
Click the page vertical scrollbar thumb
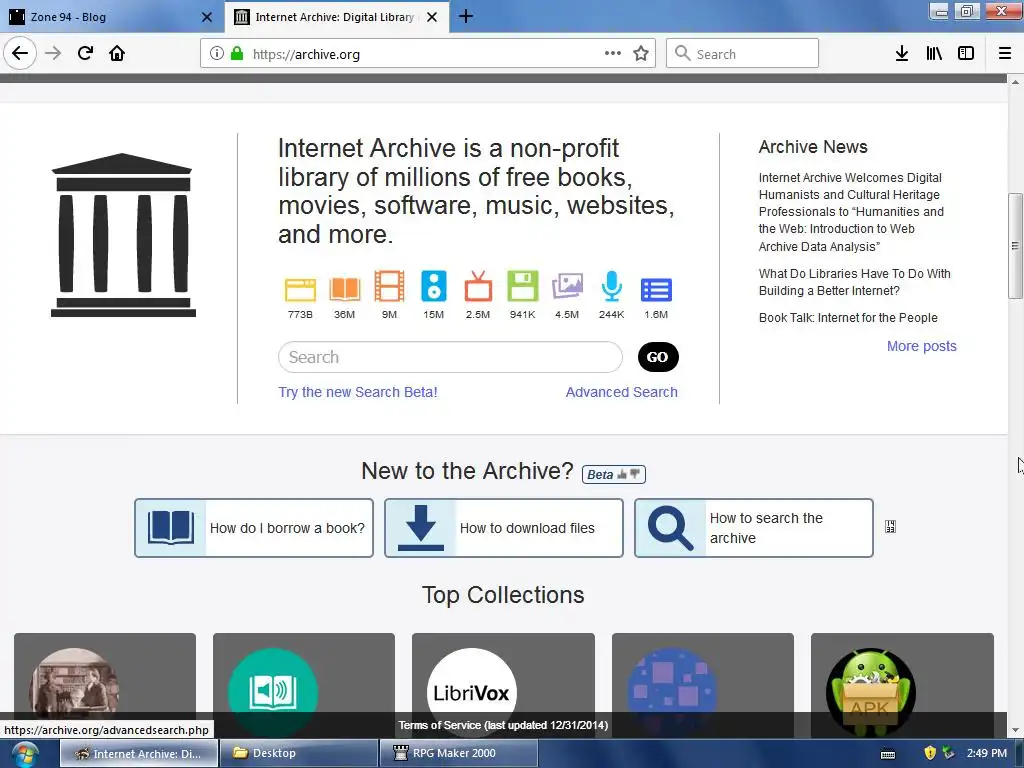coord(1015,246)
